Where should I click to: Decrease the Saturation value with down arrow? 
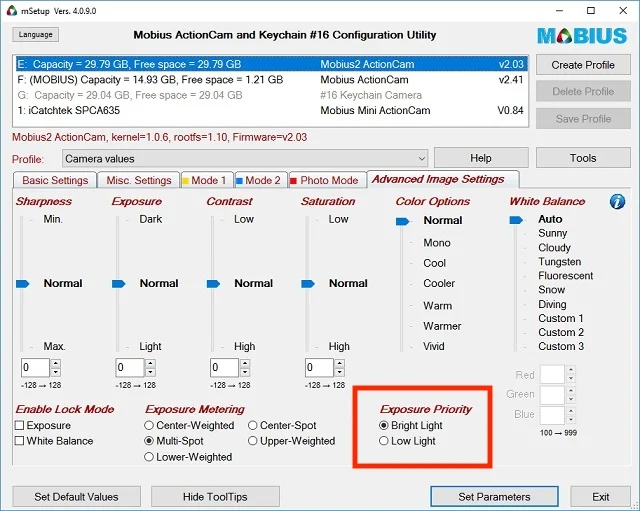[340, 372]
